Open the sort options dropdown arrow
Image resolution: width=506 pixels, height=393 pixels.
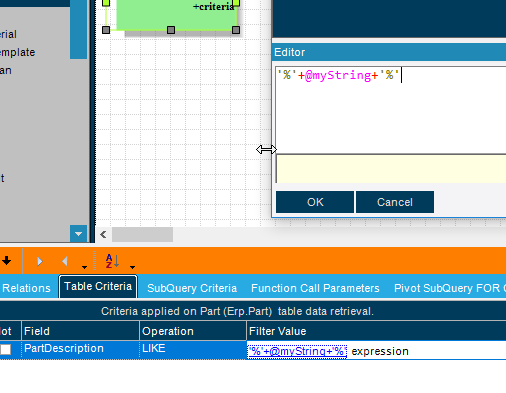(132, 267)
